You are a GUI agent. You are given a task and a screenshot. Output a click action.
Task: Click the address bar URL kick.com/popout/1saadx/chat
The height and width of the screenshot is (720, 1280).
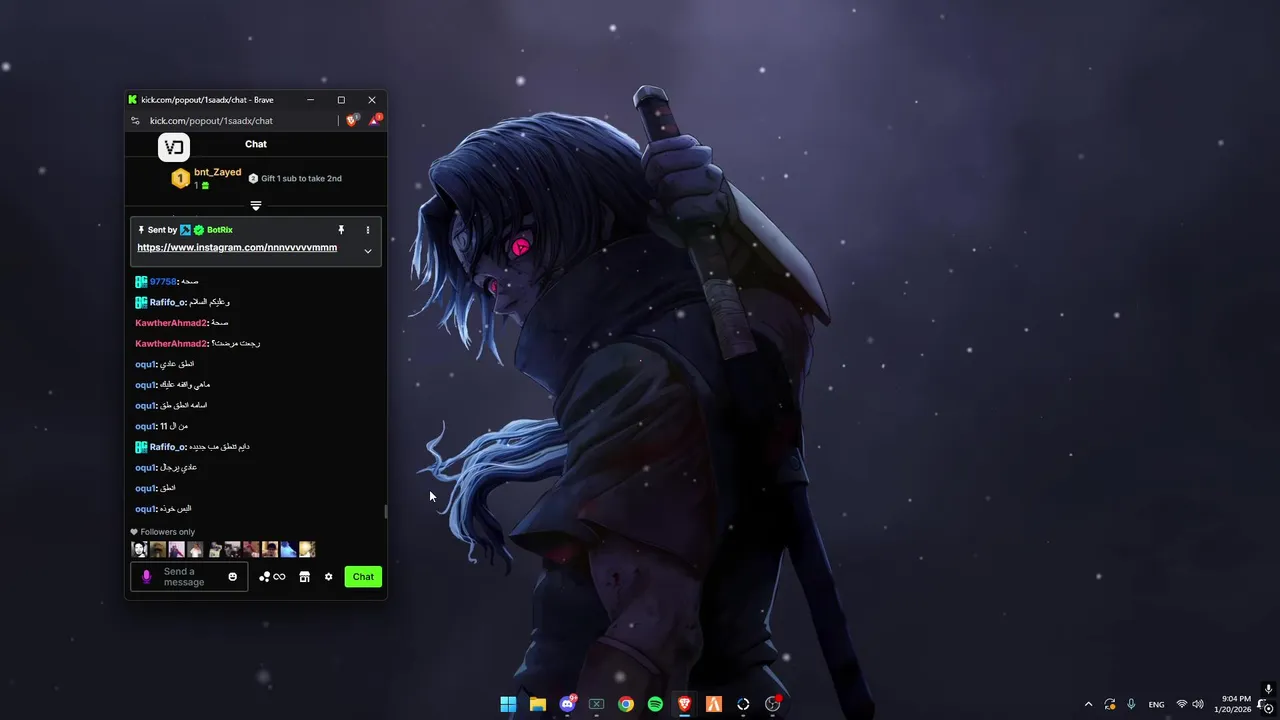click(x=211, y=121)
